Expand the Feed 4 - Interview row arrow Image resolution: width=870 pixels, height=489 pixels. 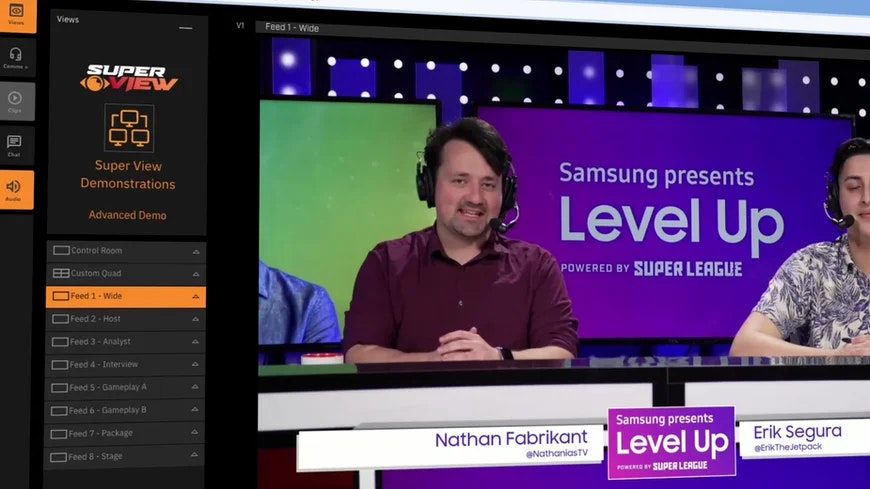(195, 364)
